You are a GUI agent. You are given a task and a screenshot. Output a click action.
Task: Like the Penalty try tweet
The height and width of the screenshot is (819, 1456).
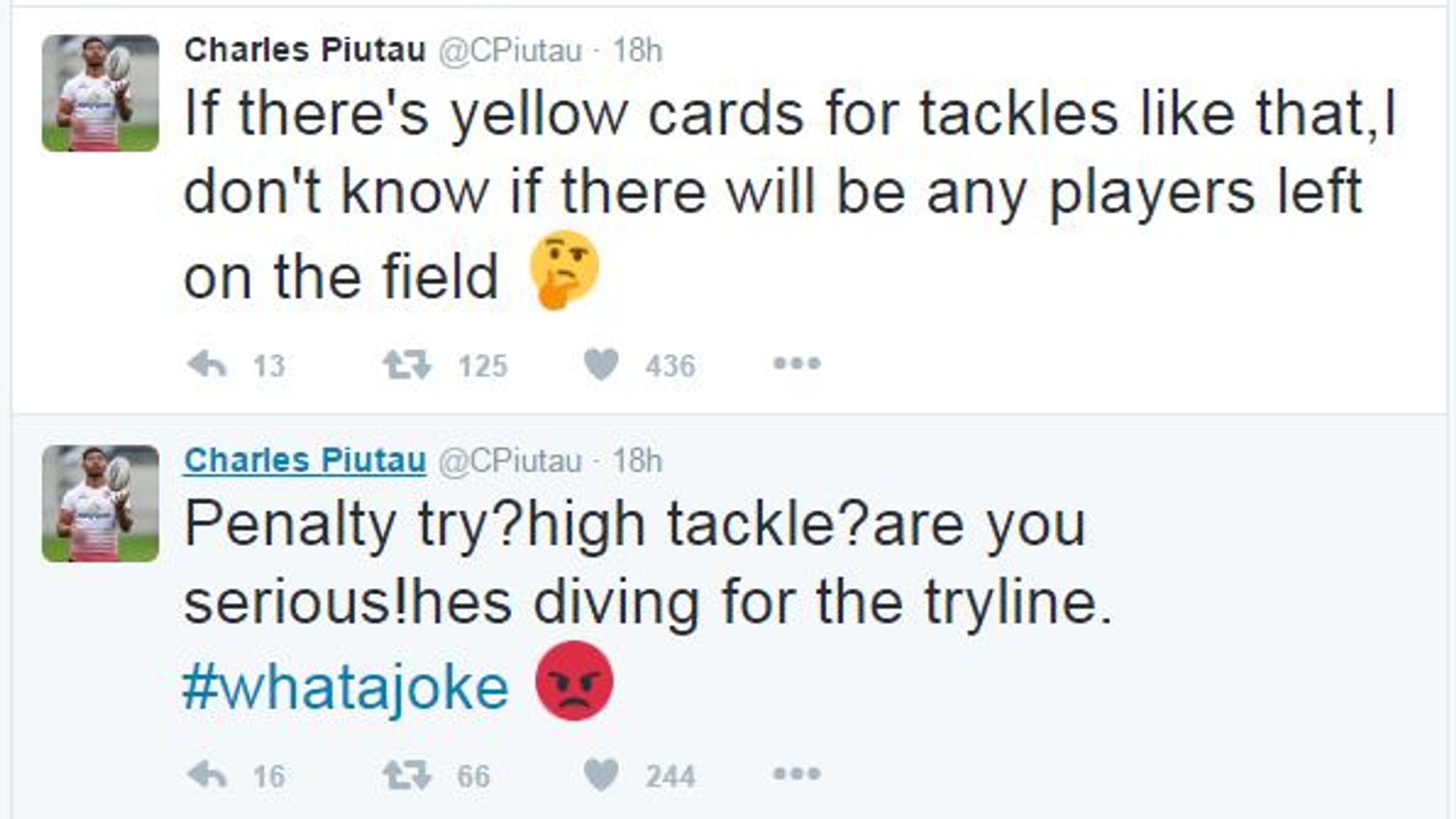coord(601,775)
